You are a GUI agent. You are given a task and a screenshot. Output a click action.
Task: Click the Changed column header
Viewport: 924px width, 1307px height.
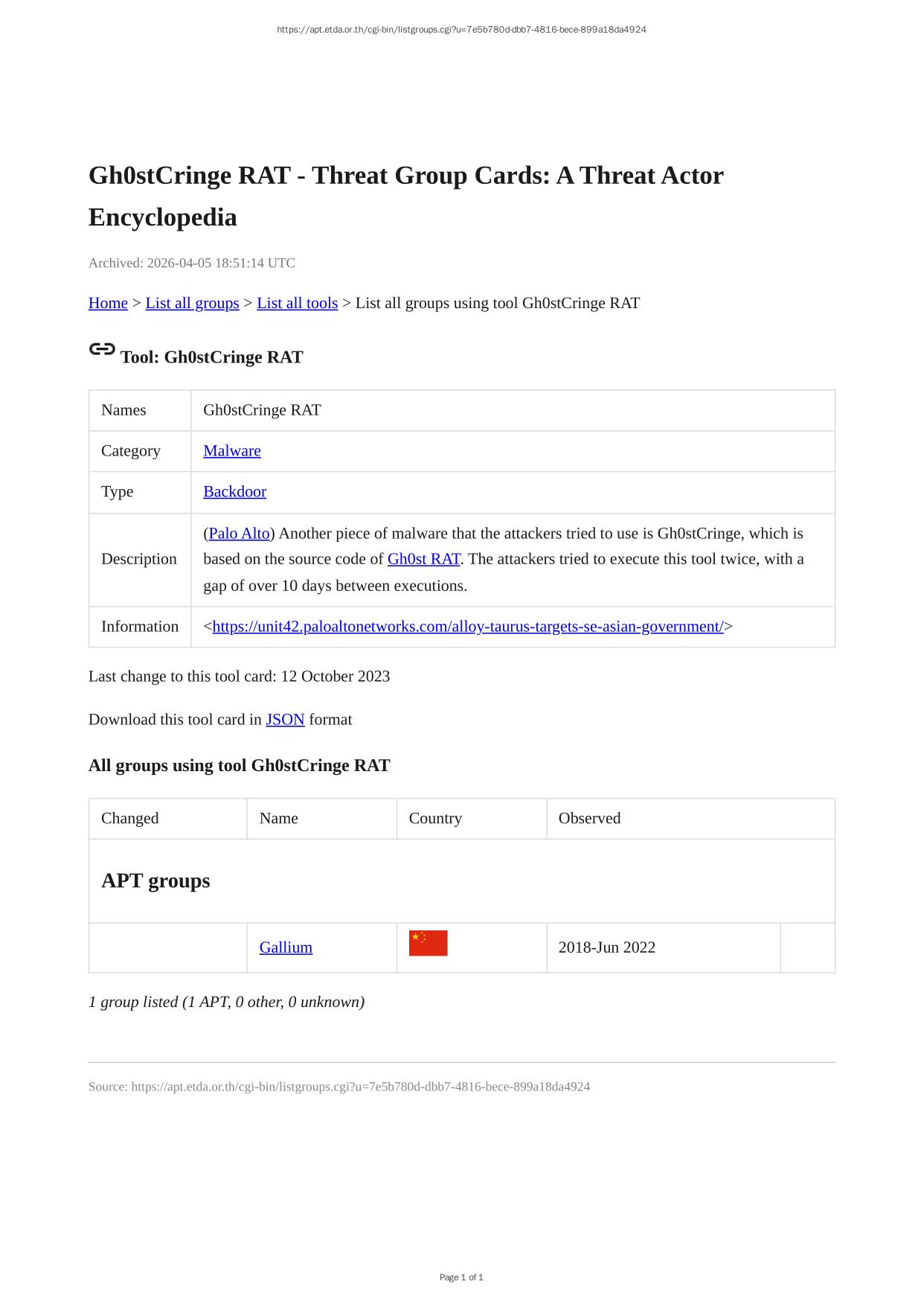[130, 819]
